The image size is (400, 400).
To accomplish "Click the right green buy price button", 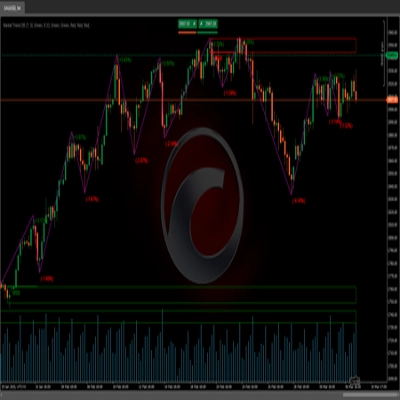I will click(x=208, y=24).
